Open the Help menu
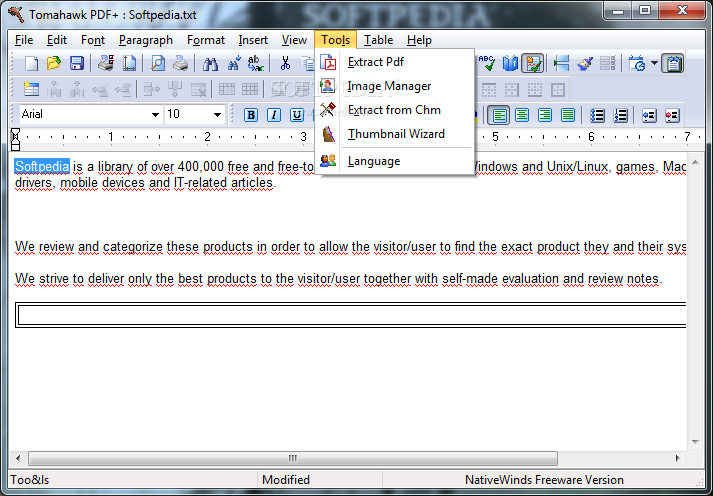The image size is (713, 496). [419, 40]
